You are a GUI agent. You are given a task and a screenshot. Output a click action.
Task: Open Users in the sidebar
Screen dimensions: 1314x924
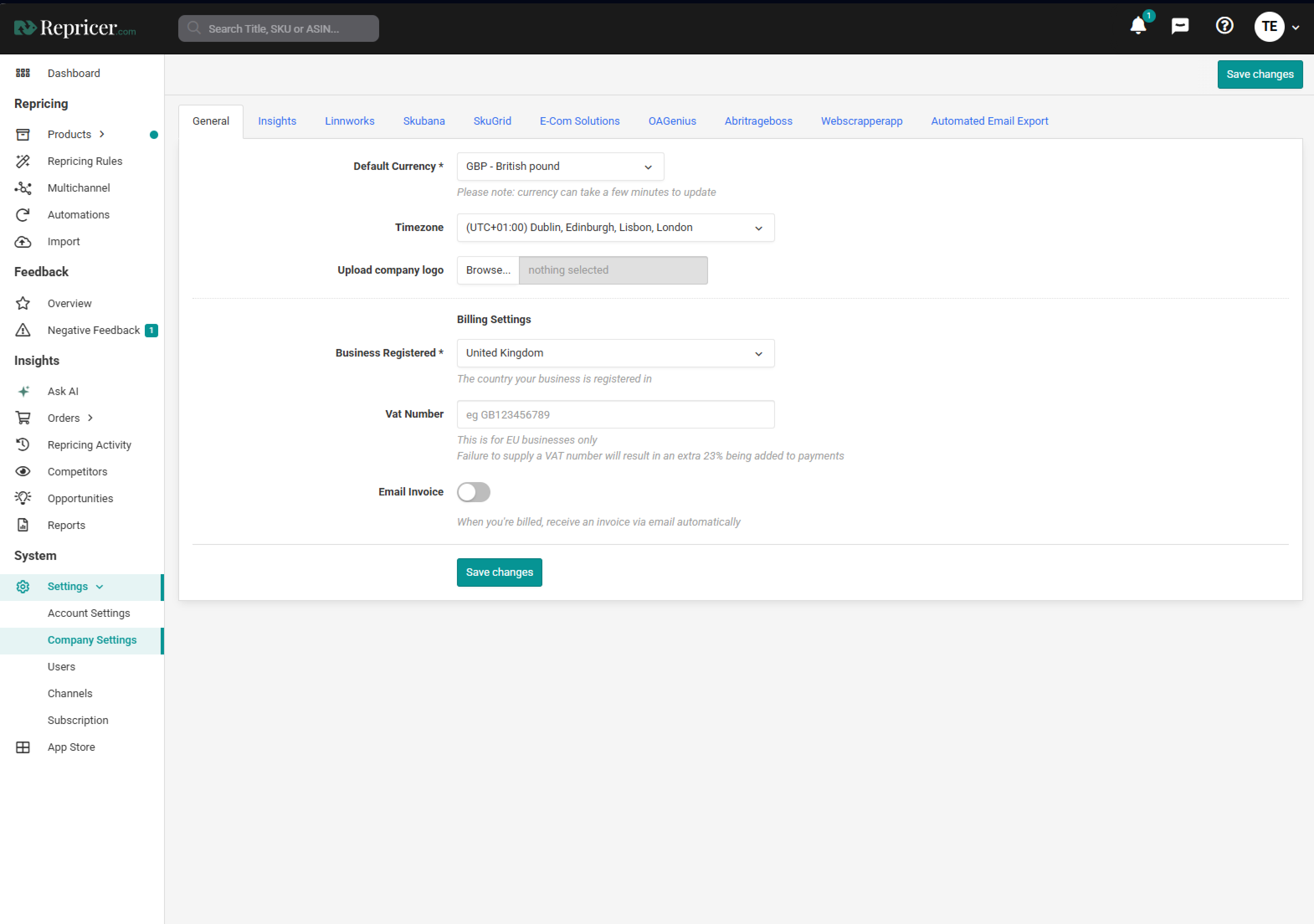point(61,667)
